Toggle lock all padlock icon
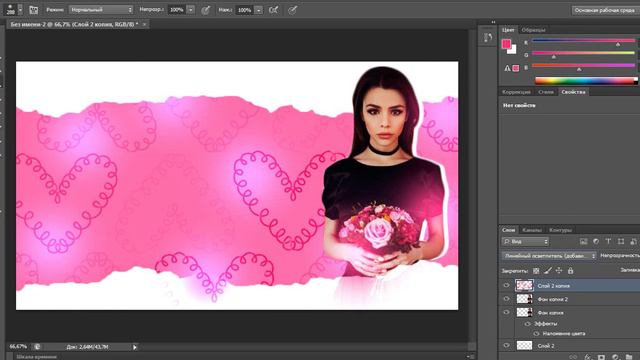The height and width of the screenshot is (360, 640). click(571, 271)
